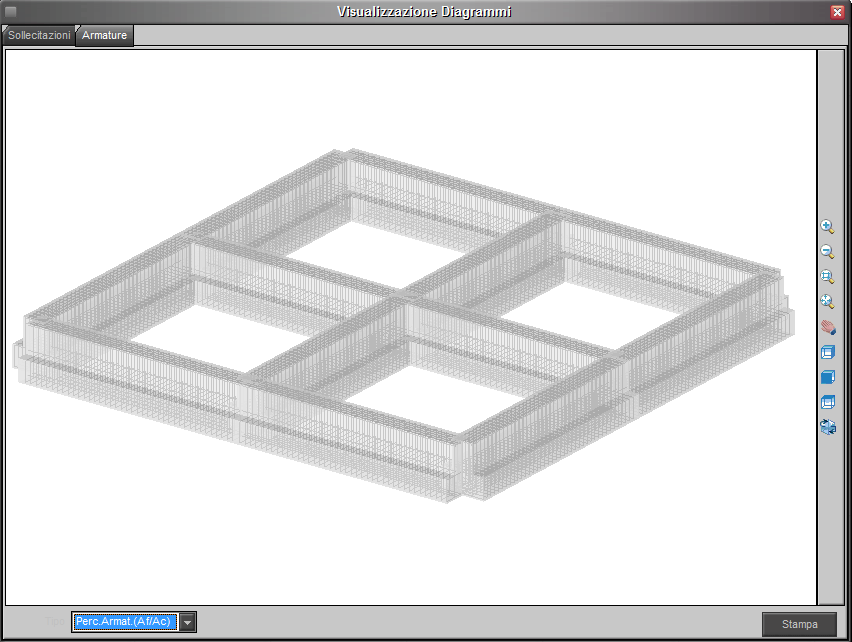This screenshot has width=852, height=642.
Task: Select the zoom window tool
Action: click(x=827, y=277)
